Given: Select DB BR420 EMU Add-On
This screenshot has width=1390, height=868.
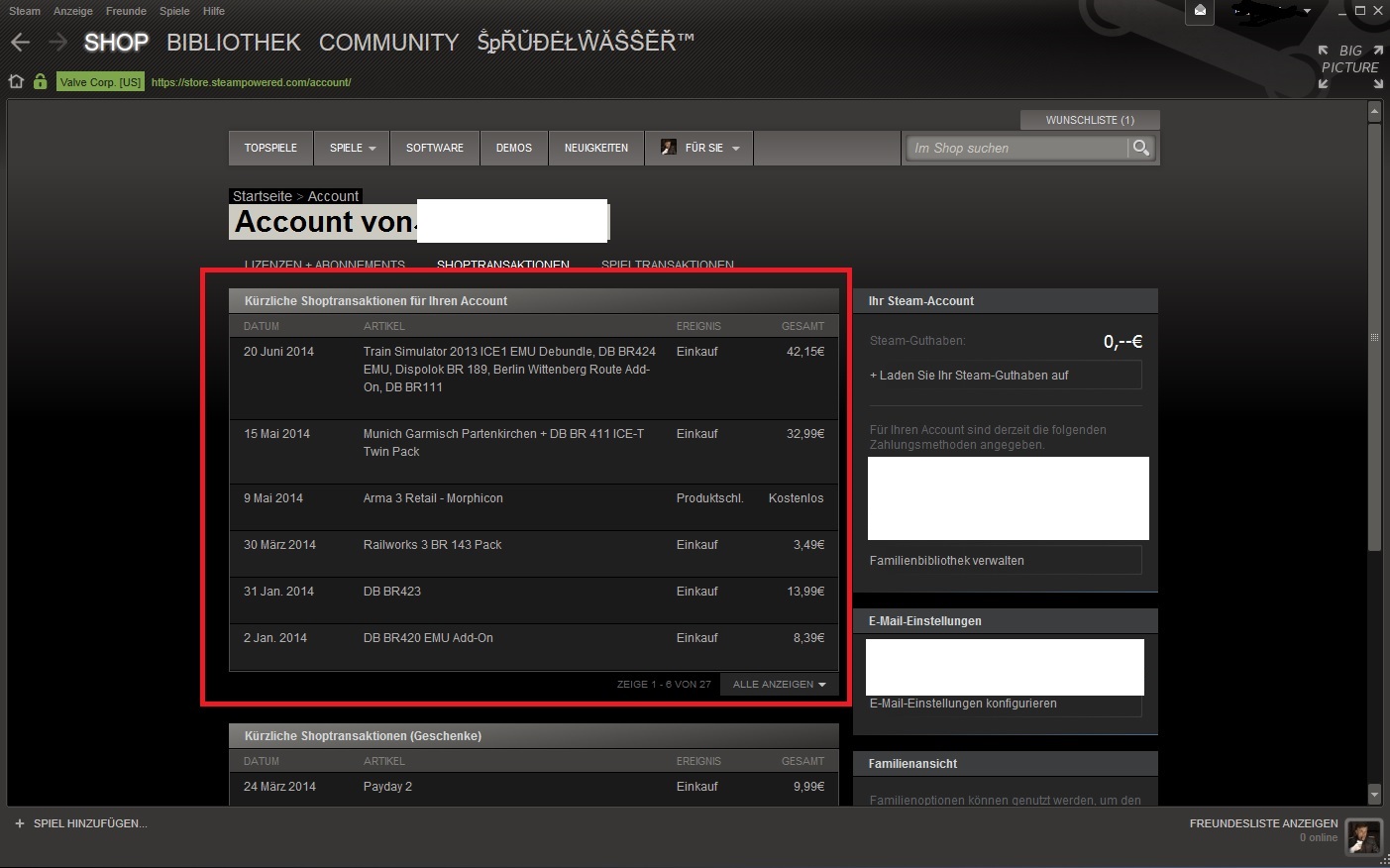Looking at the screenshot, I should (428, 638).
